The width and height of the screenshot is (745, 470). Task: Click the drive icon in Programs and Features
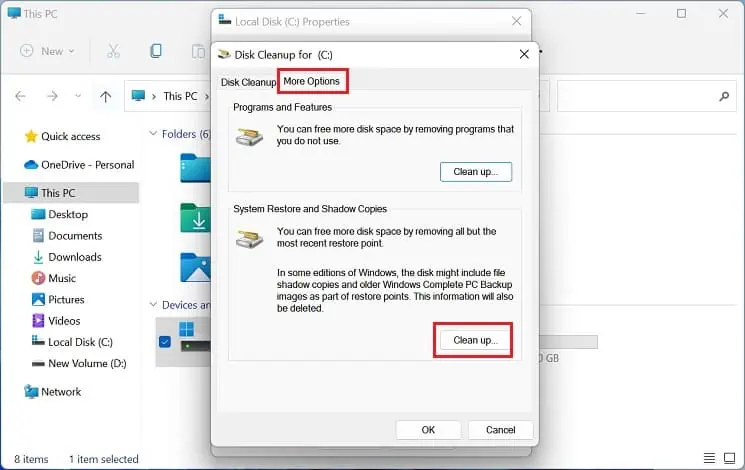pos(249,136)
